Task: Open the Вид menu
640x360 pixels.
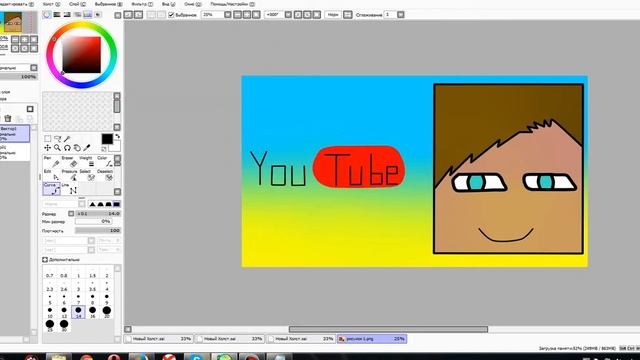Action: click(169, 4)
